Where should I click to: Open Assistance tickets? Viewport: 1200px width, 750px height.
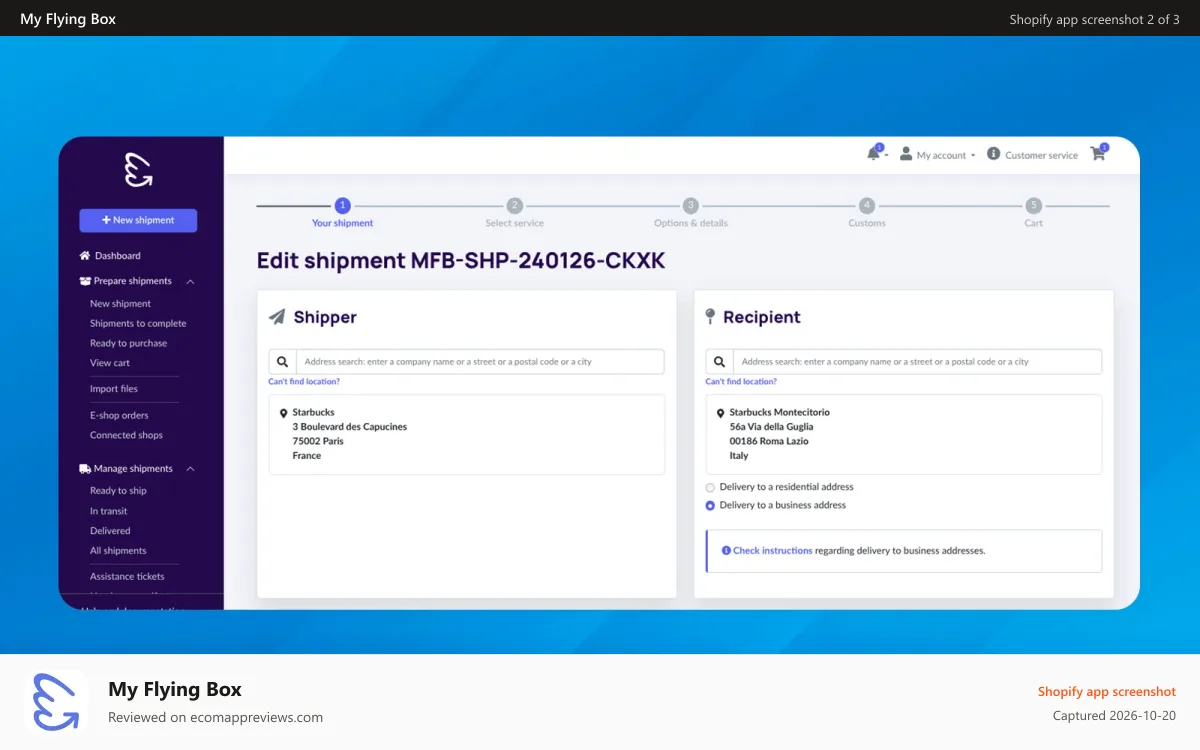coord(127,577)
